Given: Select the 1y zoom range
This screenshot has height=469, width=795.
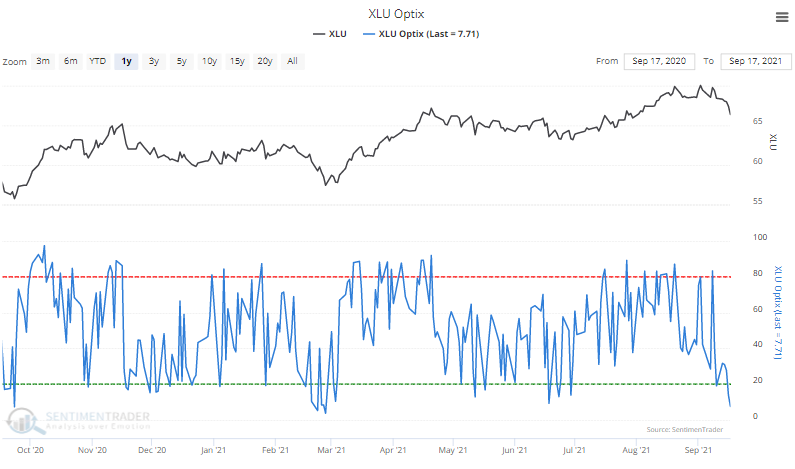Looking at the screenshot, I should coord(126,61).
